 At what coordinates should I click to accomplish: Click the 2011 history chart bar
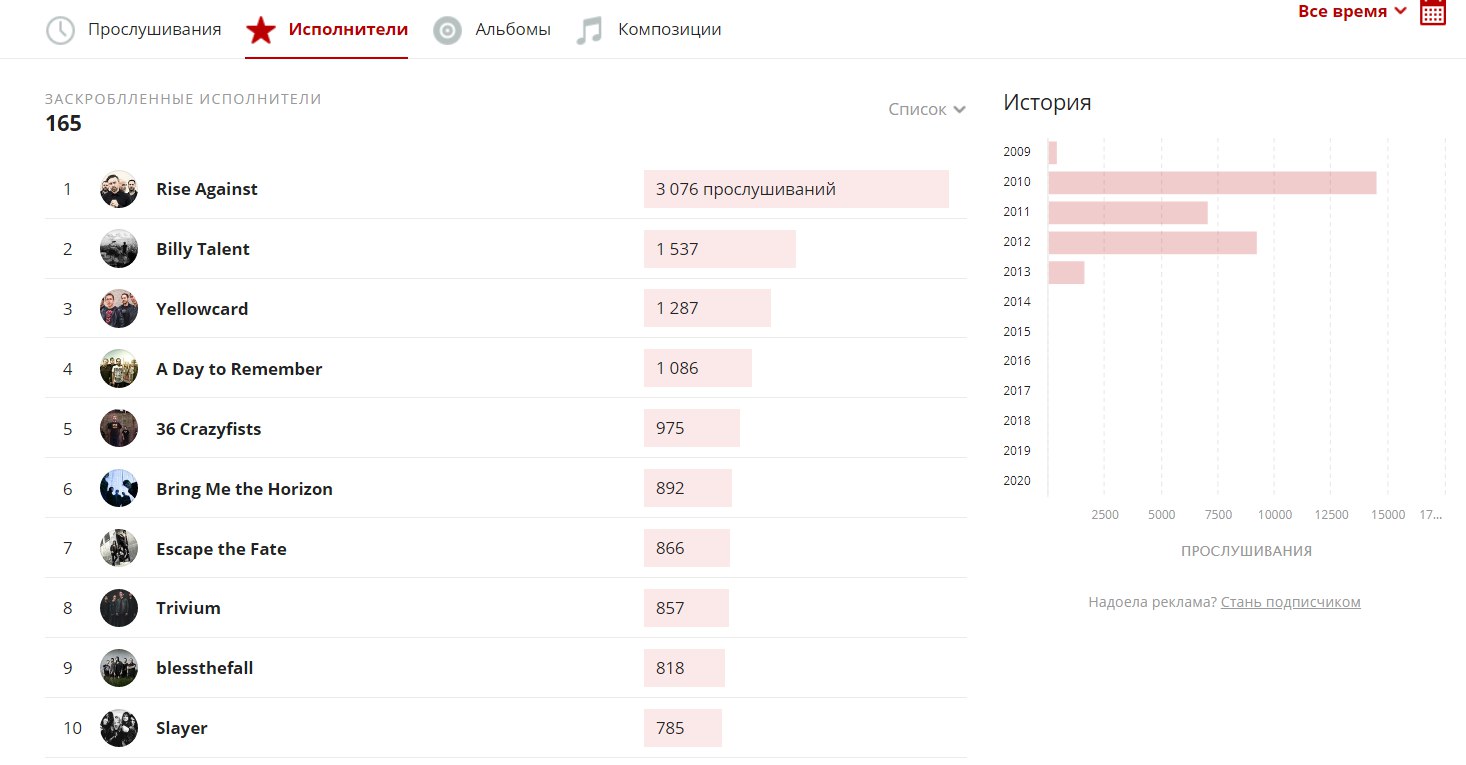tap(1128, 213)
